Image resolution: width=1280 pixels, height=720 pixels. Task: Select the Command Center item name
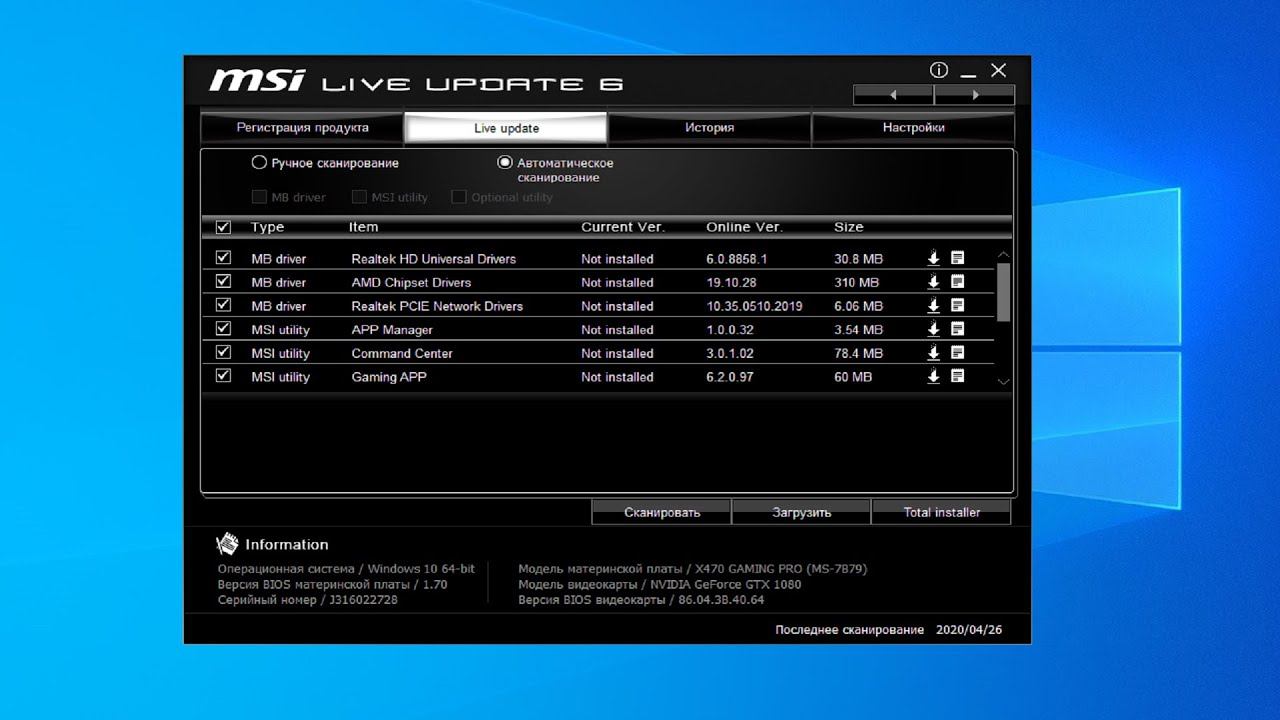point(402,353)
